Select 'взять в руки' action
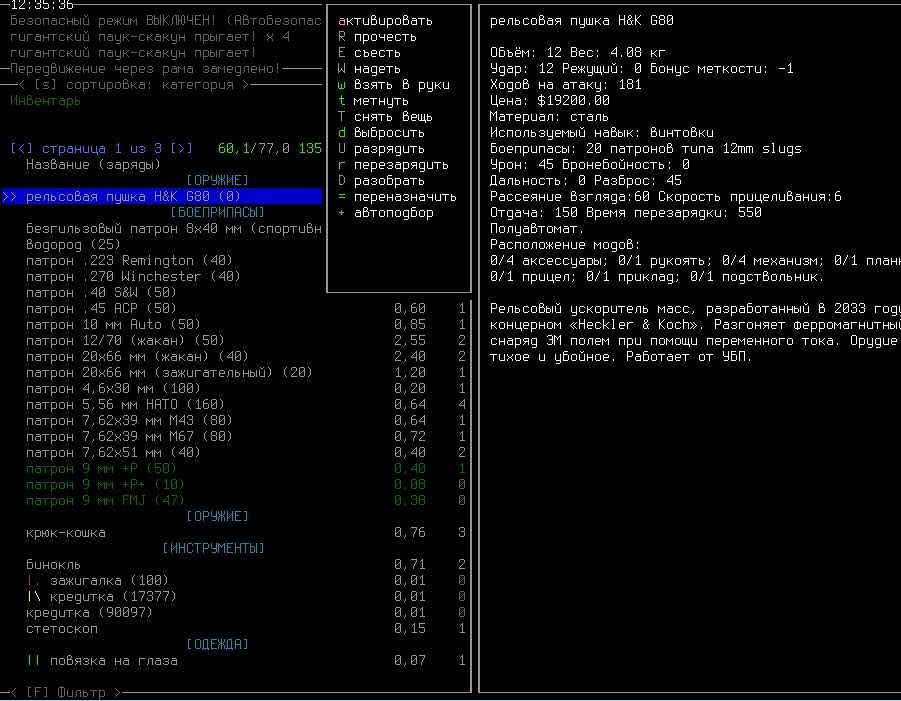This screenshot has height=701, width=901. coord(393,85)
